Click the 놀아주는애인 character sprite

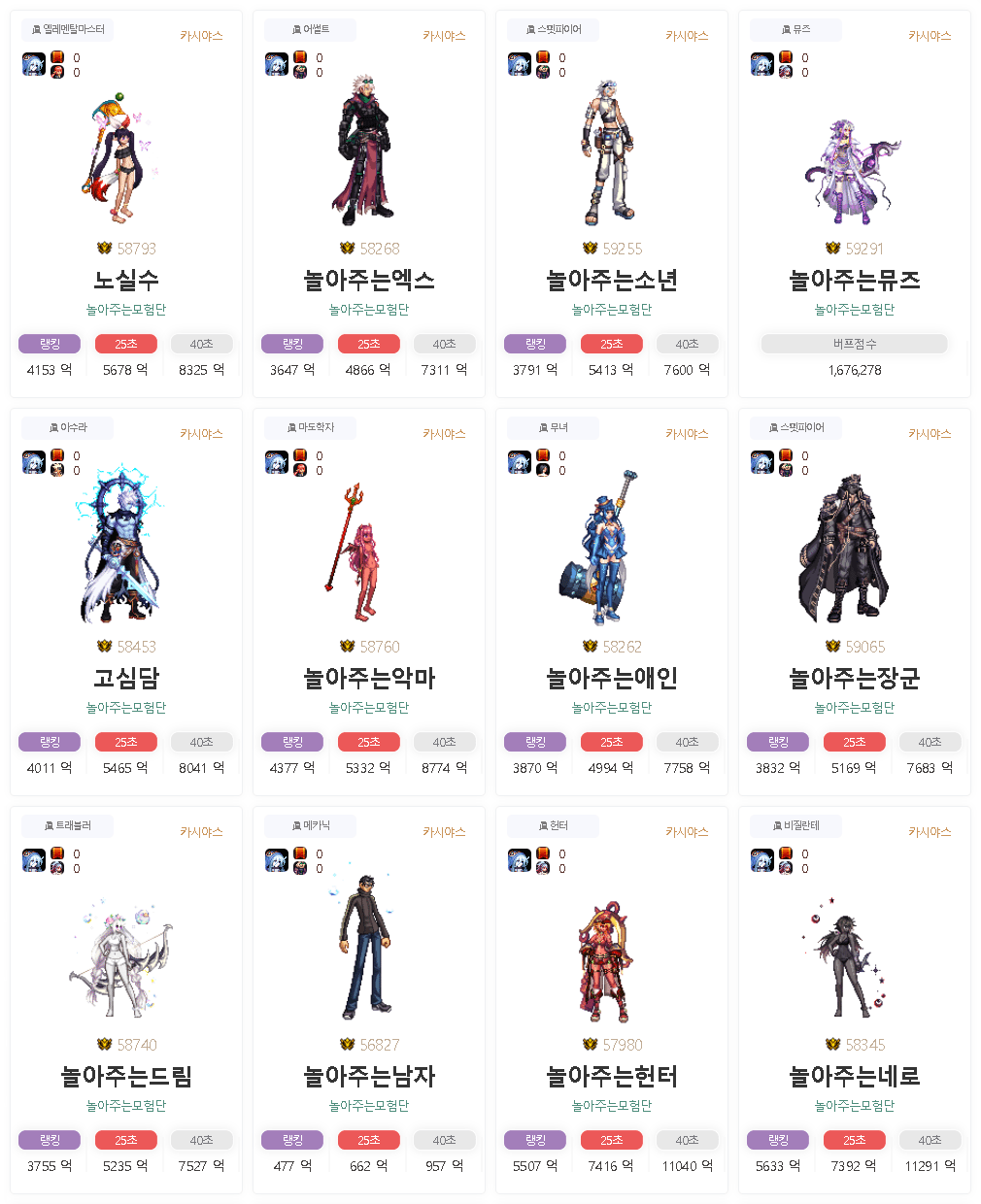[x=600, y=549]
